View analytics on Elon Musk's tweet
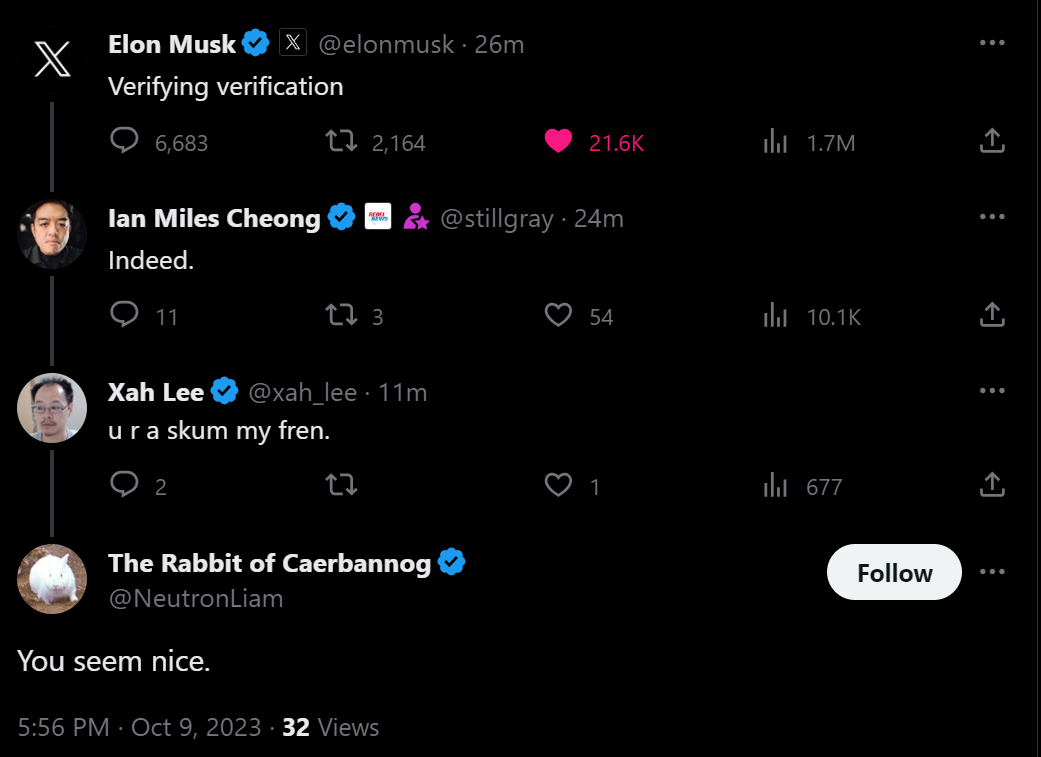The width and height of the screenshot is (1041, 757). tap(776, 142)
